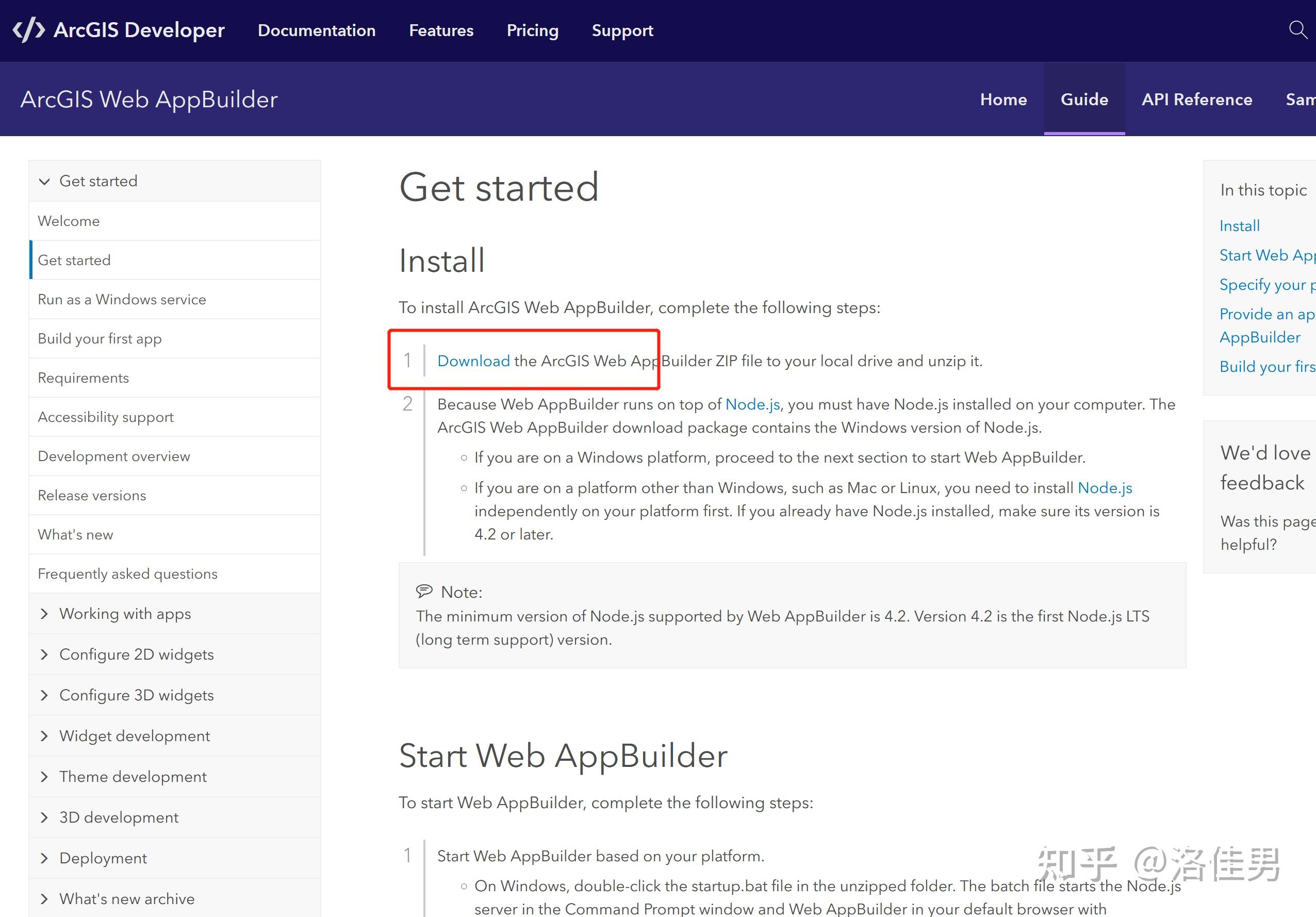Screen dimensions: 1316x917
Task: Open the Accessibility support page
Action: tap(175, 417)
